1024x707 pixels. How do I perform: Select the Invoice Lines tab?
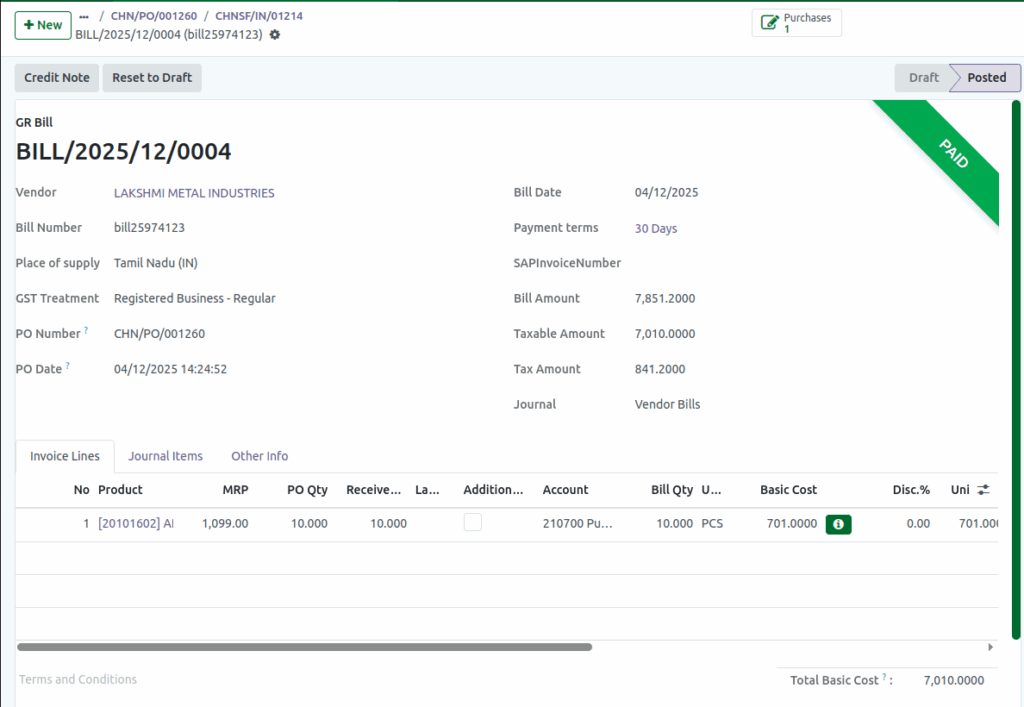click(x=64, y=456)
